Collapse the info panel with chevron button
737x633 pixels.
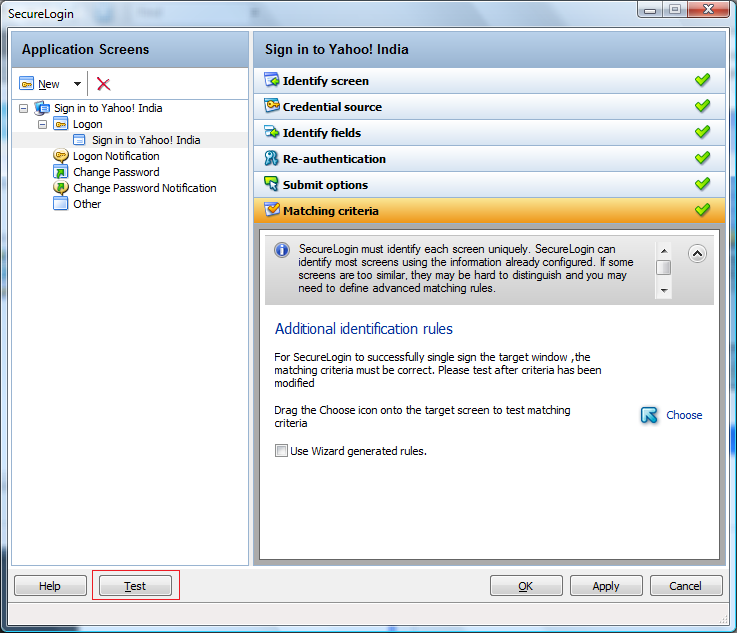pos(698,254)
